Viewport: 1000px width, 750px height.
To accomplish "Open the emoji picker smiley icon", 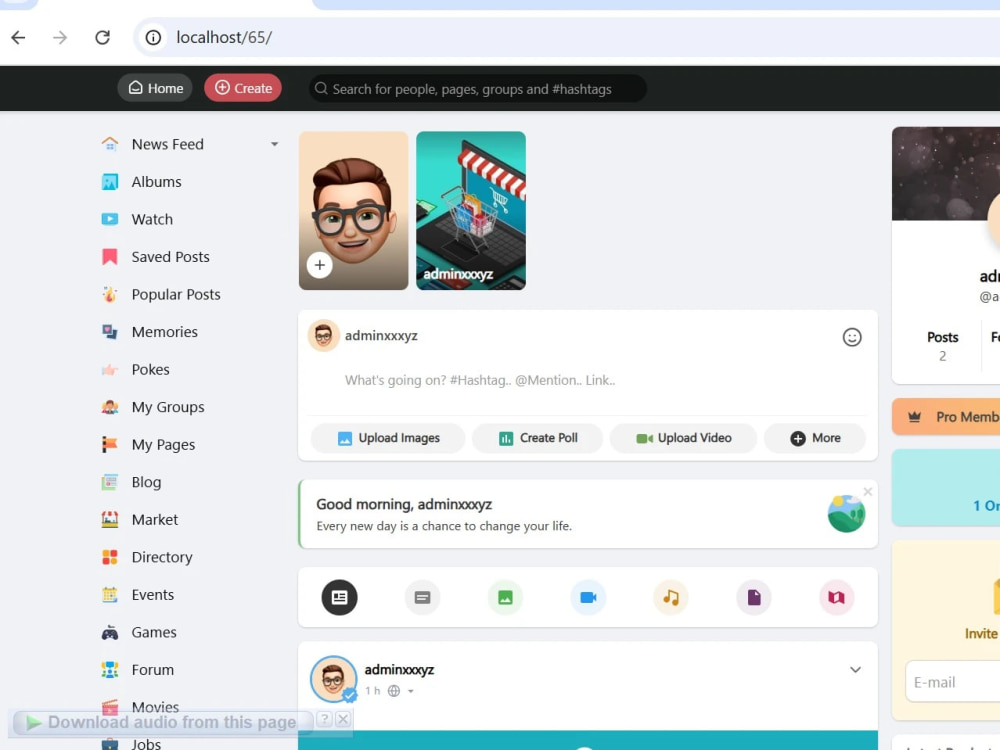I will coord(852,337).
